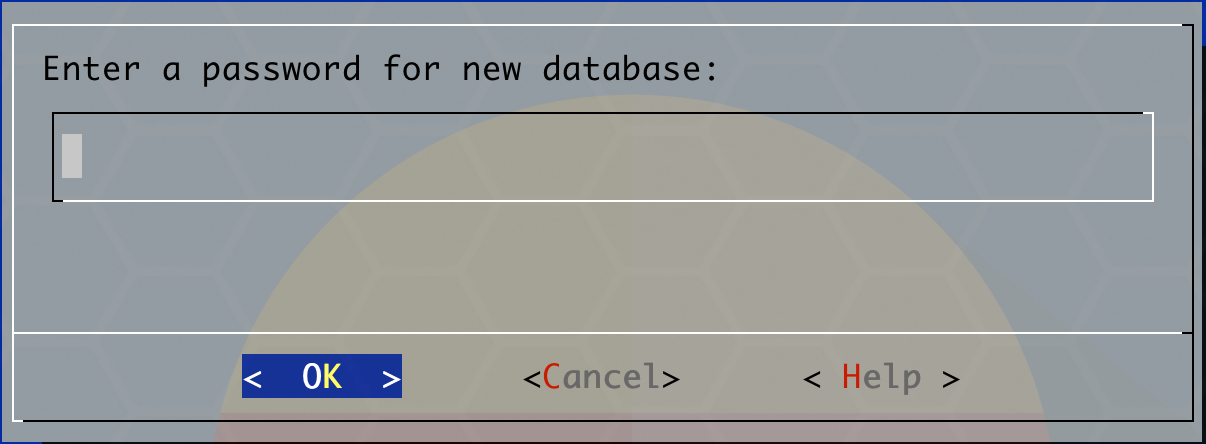Click the Cancel button
1206x444 pixels.
(x=602, y=377)
